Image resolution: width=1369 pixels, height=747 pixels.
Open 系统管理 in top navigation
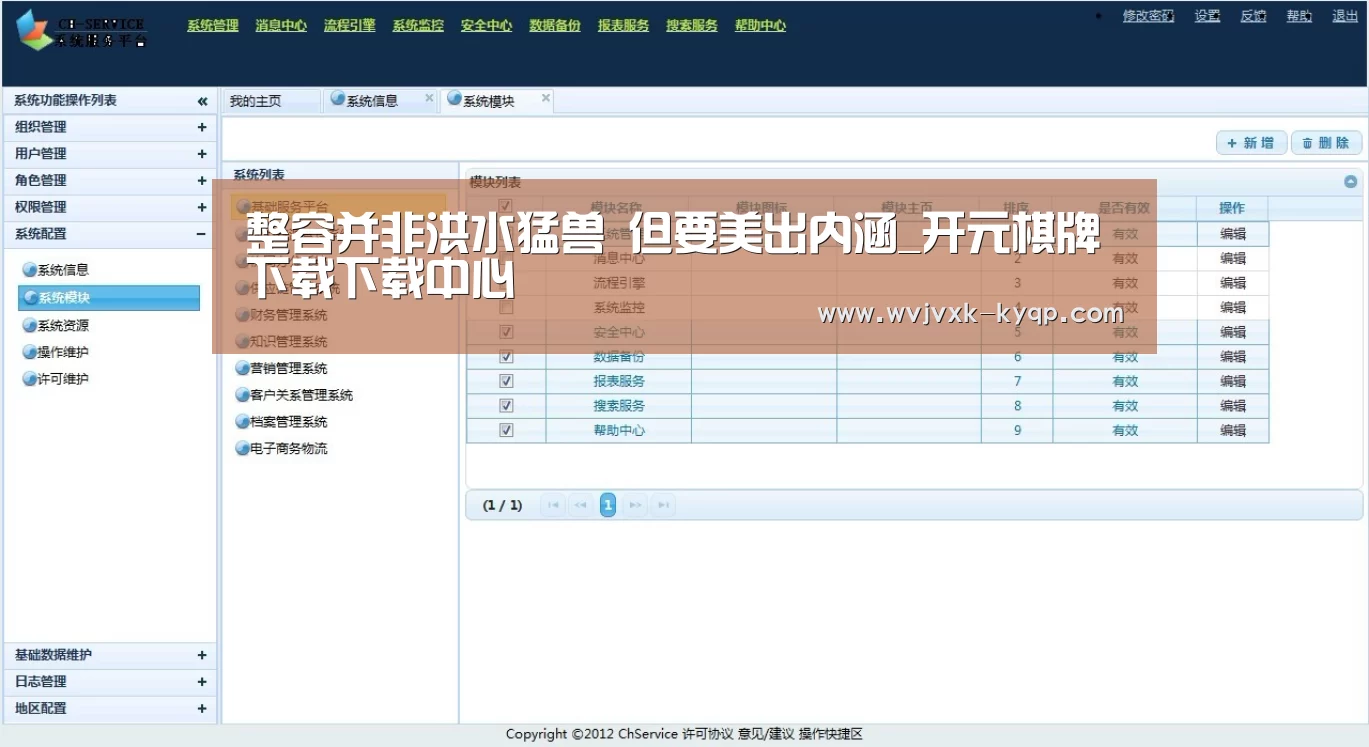coord(213,26)
